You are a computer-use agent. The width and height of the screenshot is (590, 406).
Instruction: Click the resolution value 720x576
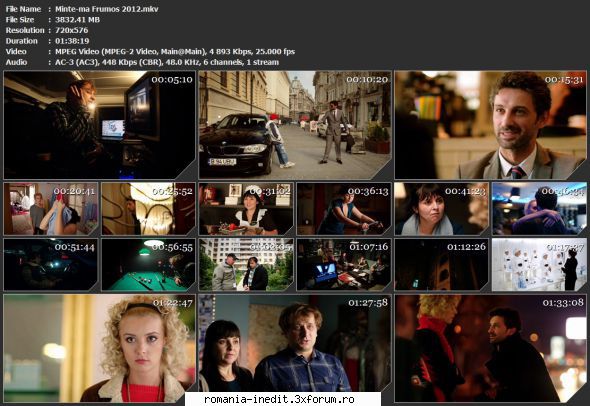(71, 30)
